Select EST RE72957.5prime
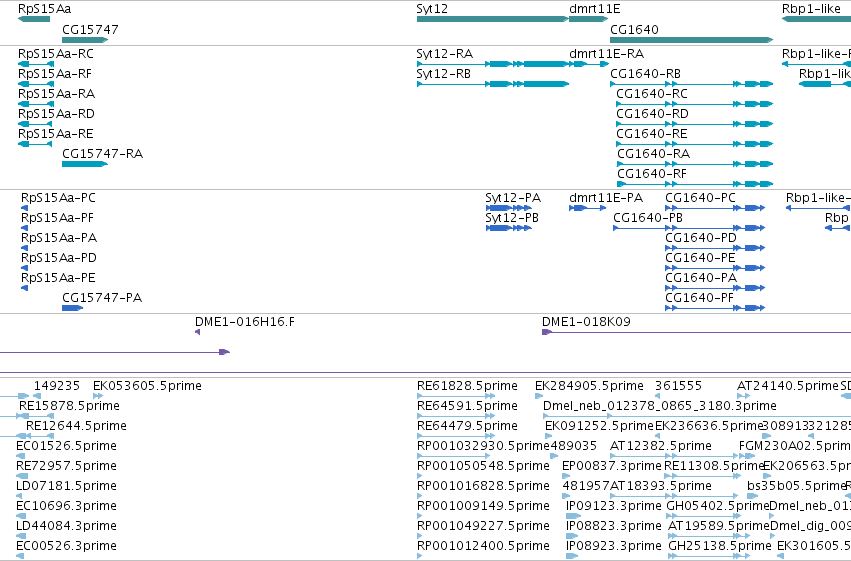Viewport: 851px width, 561px height. [x=22, y=476]
